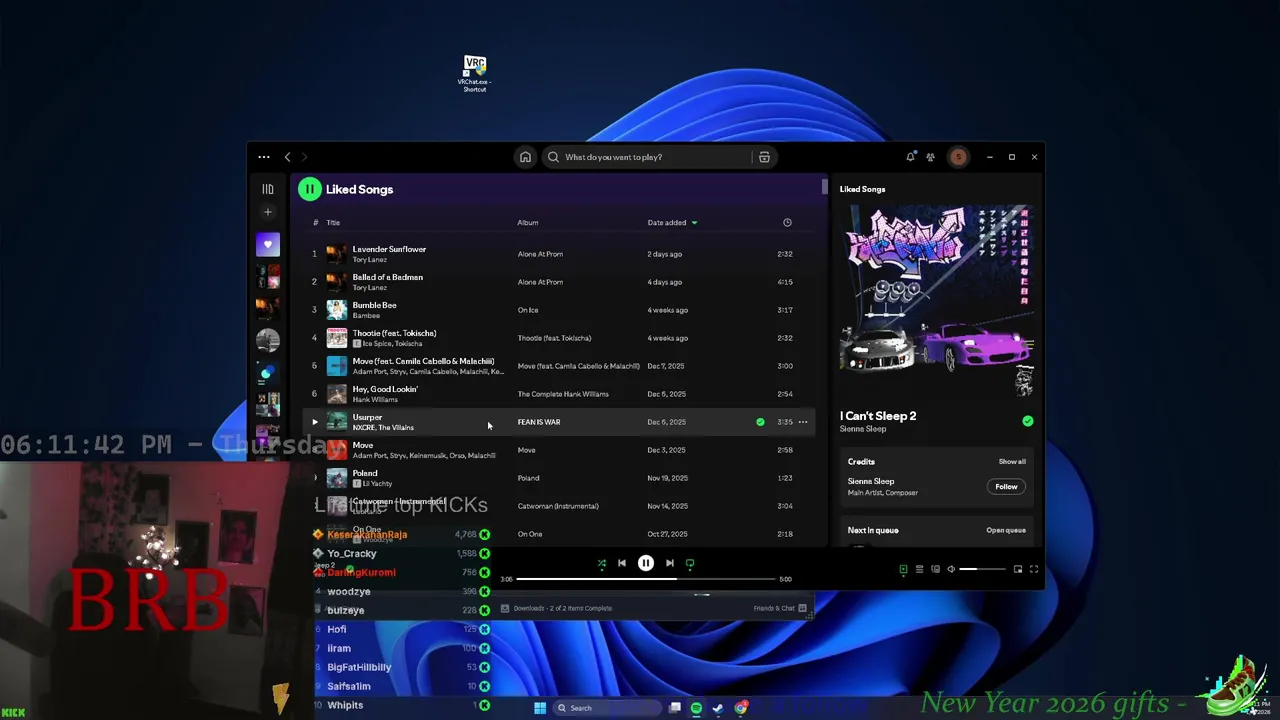The height and width of the screenshot is (720, 1280).
Task: Open Connect to a device icon
Action: point(935,569)
